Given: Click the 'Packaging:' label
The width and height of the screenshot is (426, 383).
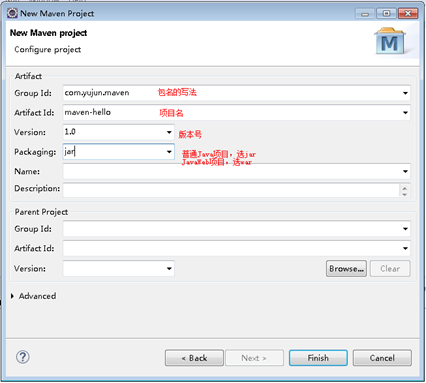Looking at the screenshot, I should coord(35,152).
